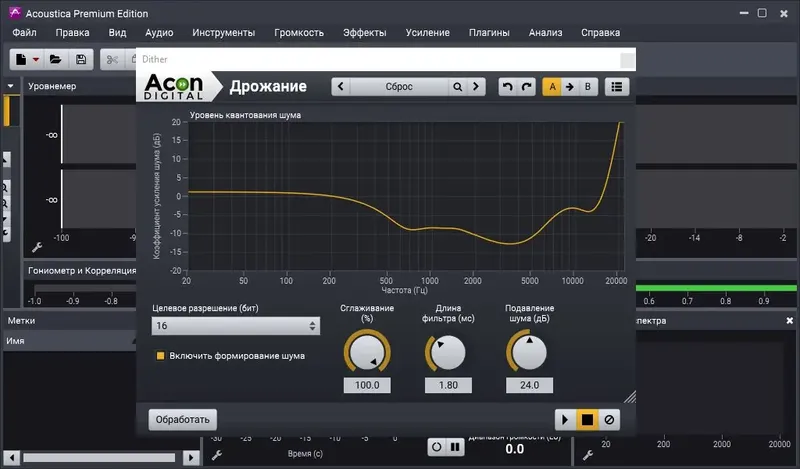Open the Справка menu
The image size is (800, 469).
[601, 33]
